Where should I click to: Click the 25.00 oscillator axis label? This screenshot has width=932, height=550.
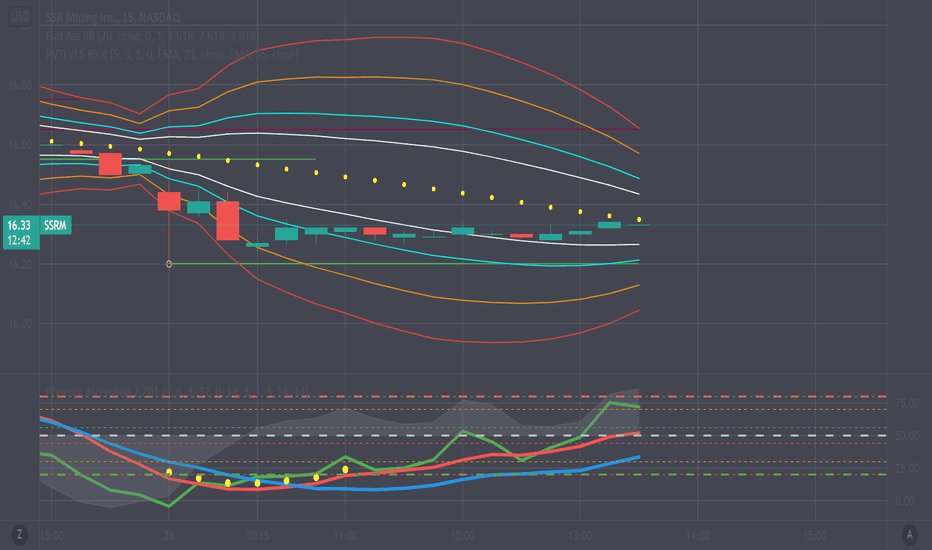click(x=907, y=469)
